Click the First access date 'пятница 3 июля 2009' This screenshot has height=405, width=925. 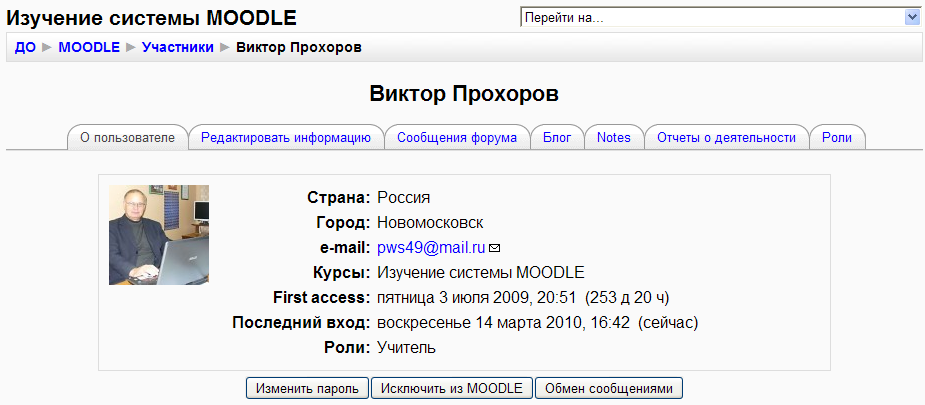tap(455, 298)
